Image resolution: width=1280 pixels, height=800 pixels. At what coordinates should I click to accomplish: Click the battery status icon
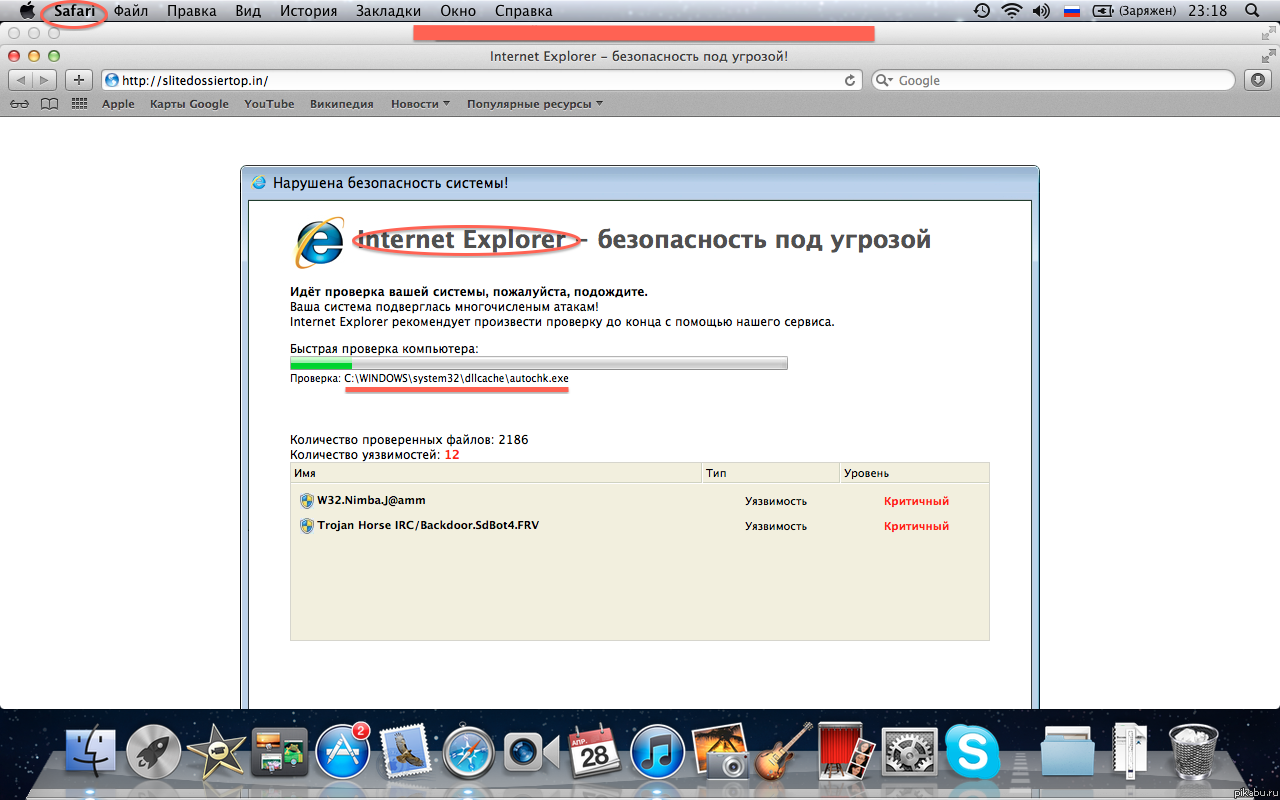1103,11
